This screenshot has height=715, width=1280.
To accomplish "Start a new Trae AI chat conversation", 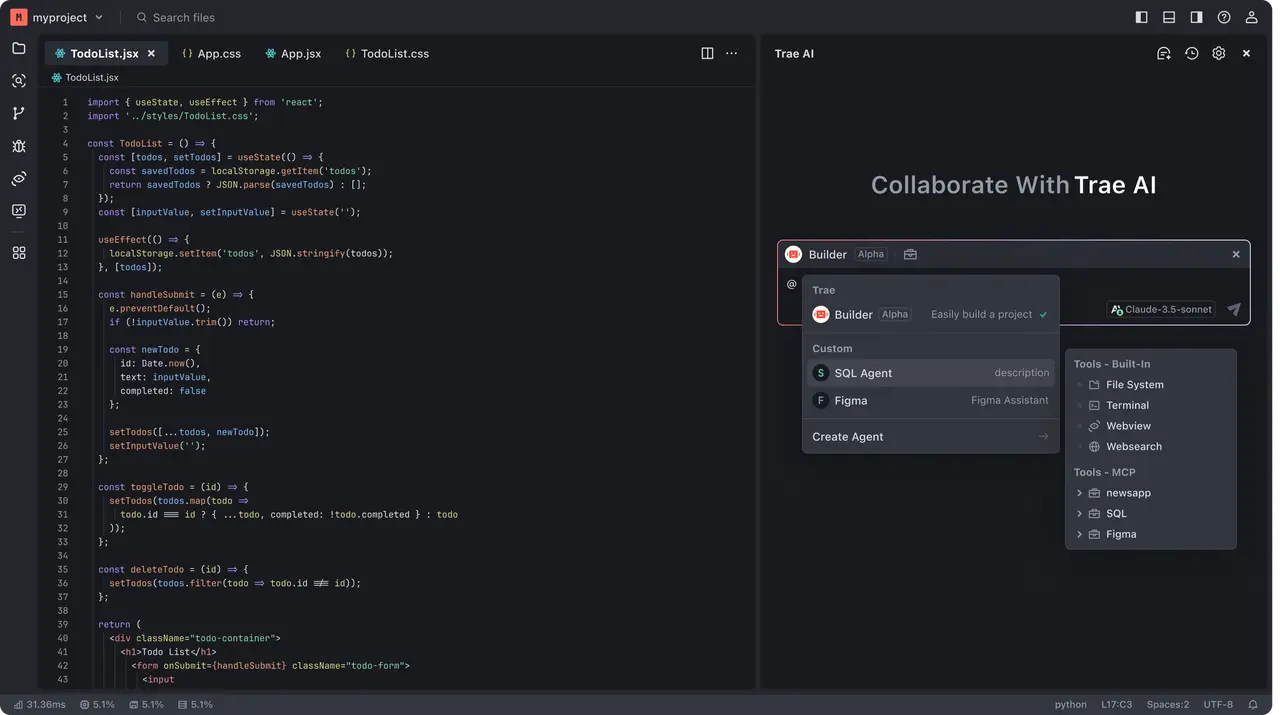I will coord(1164,53).
